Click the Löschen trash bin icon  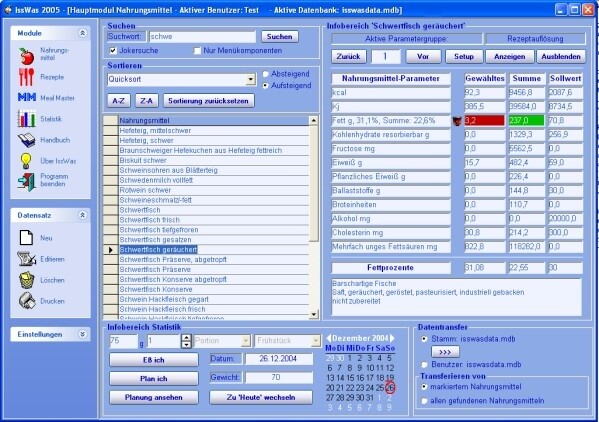tap(27, 280)
